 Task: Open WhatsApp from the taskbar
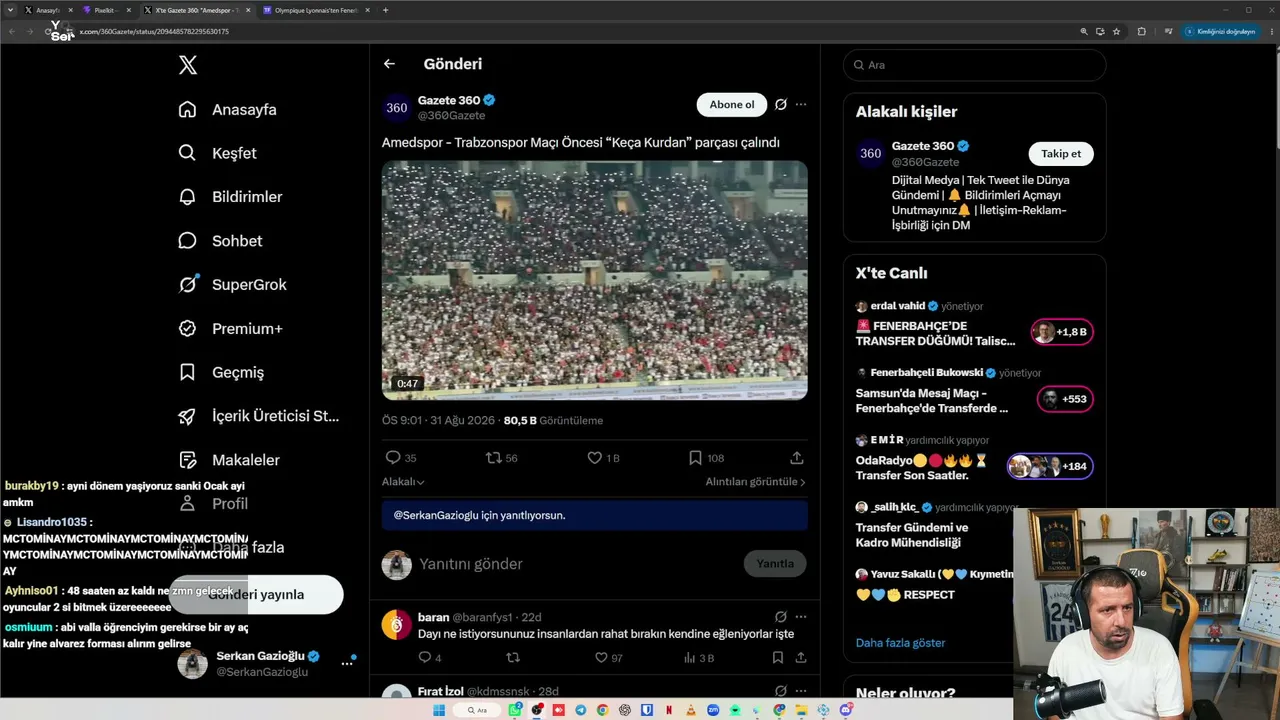tap(515, 710)
